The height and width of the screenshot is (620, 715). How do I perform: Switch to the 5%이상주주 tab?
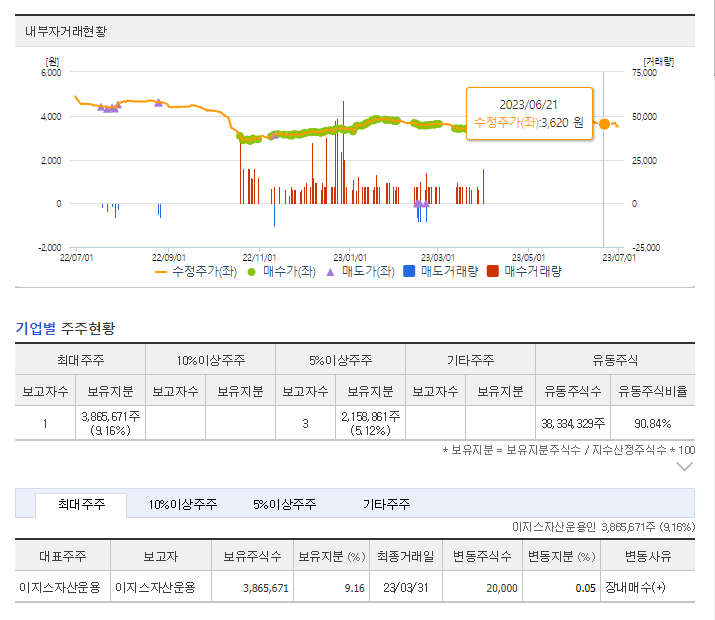(x=285, y=505)
